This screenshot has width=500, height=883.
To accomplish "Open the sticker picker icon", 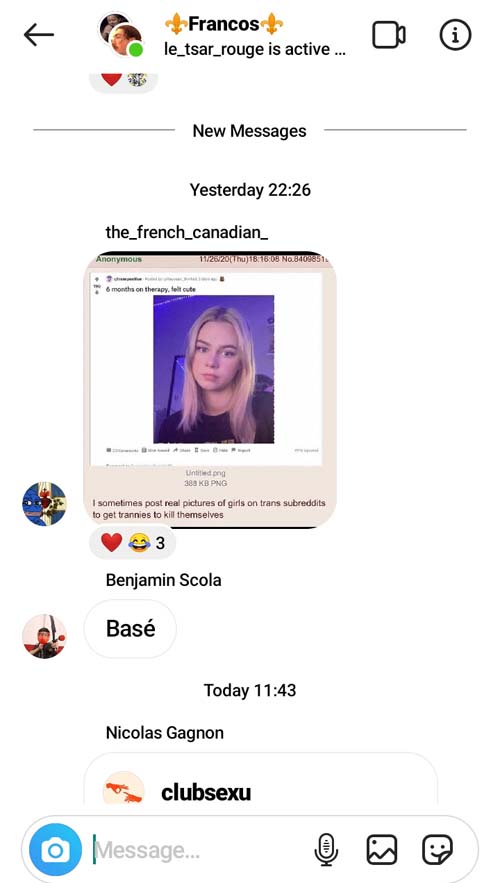I will click(438, 849).
